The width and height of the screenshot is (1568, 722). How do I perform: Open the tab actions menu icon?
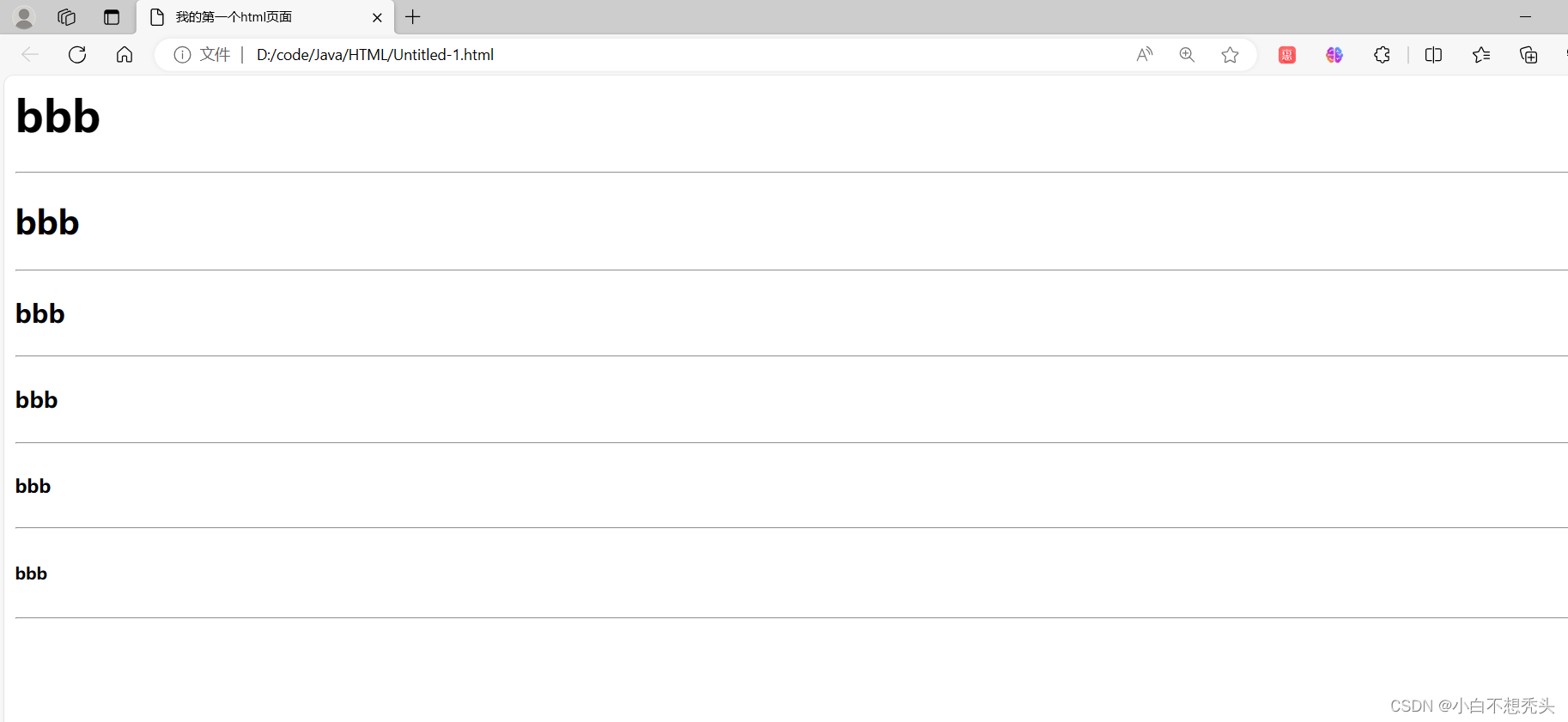tap(112, 17)
